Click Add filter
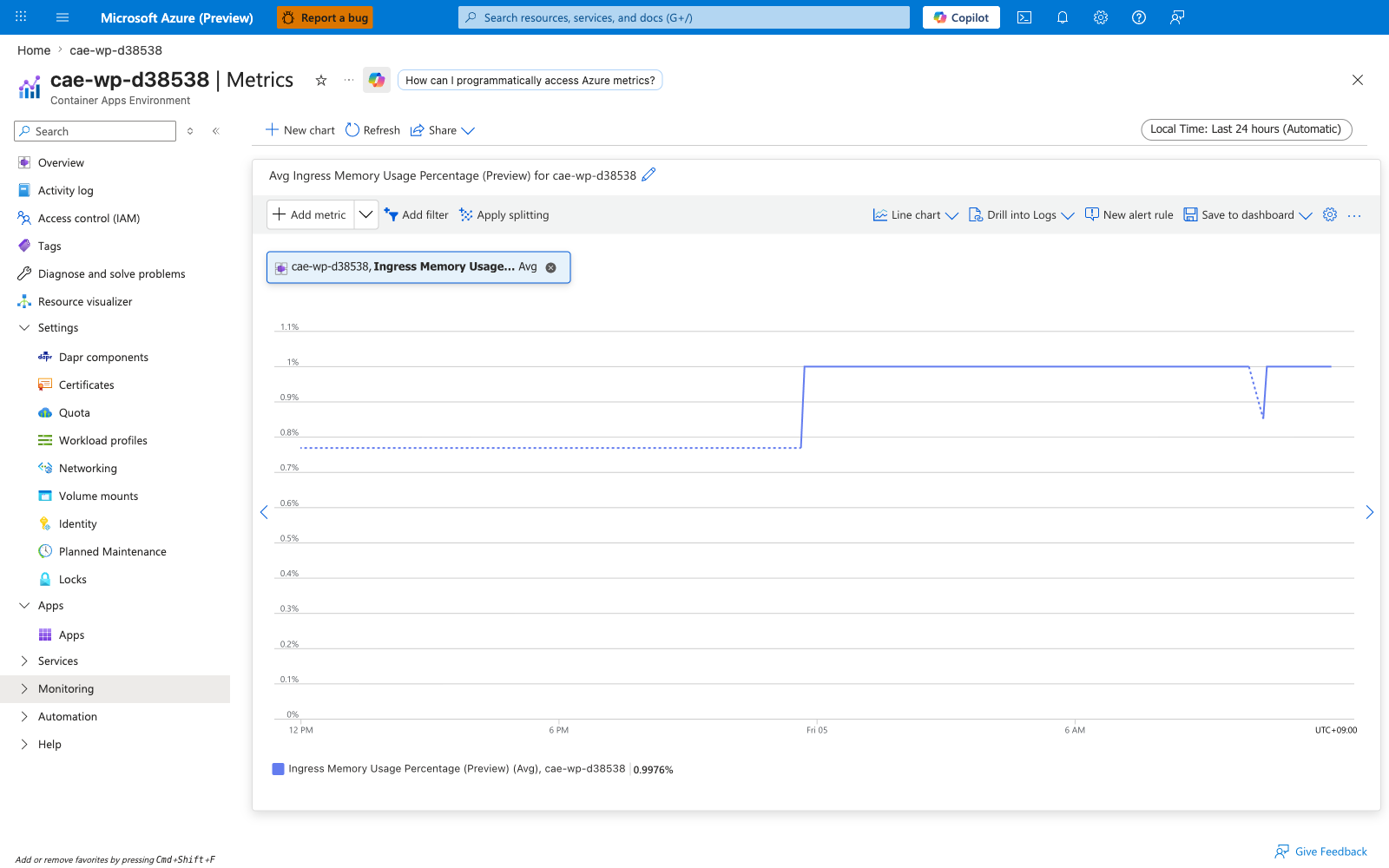This screenshot has height=868, width=1389. (x=417, y=214)
